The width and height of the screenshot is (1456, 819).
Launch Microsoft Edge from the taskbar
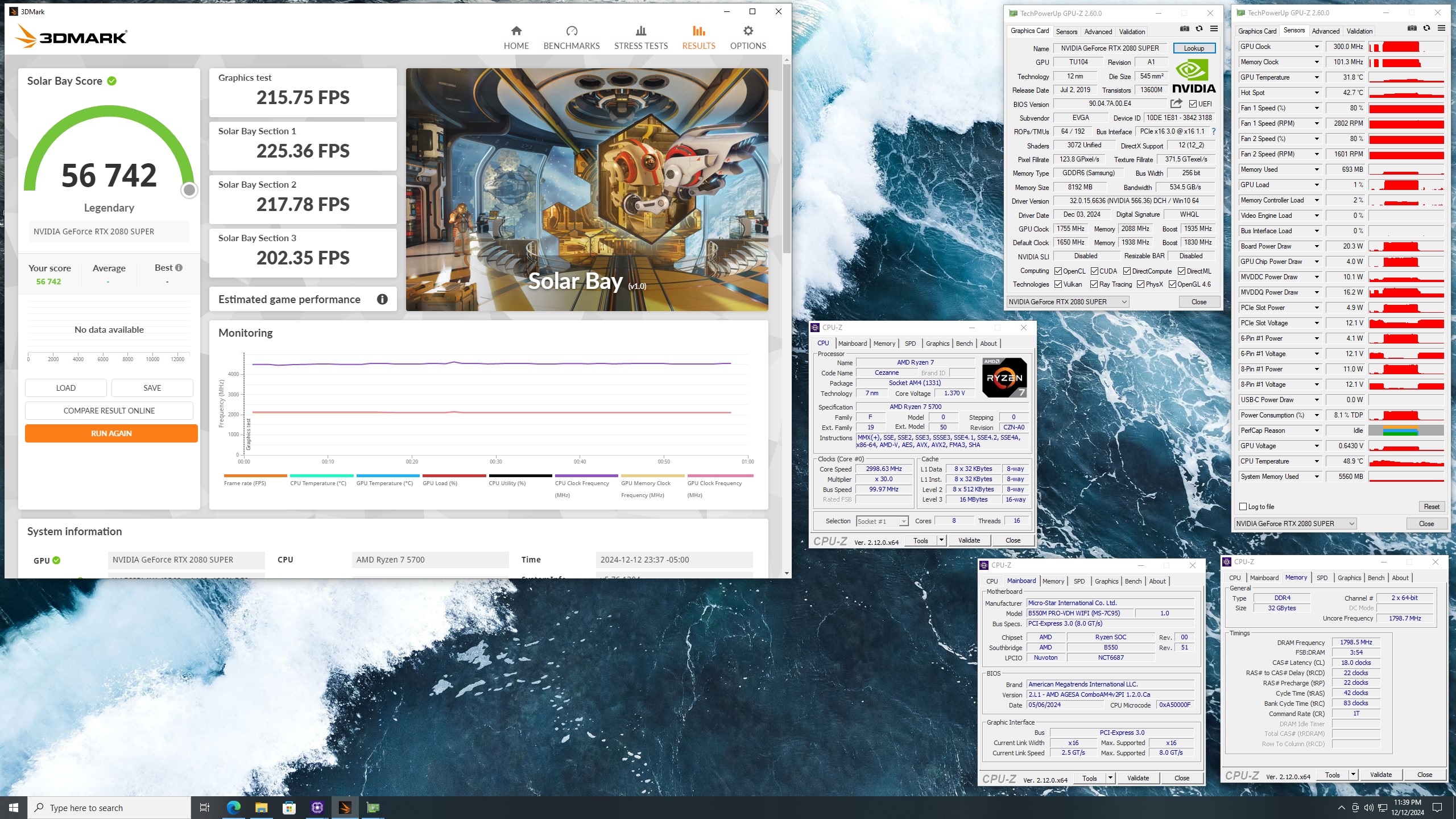pos(233,808)
